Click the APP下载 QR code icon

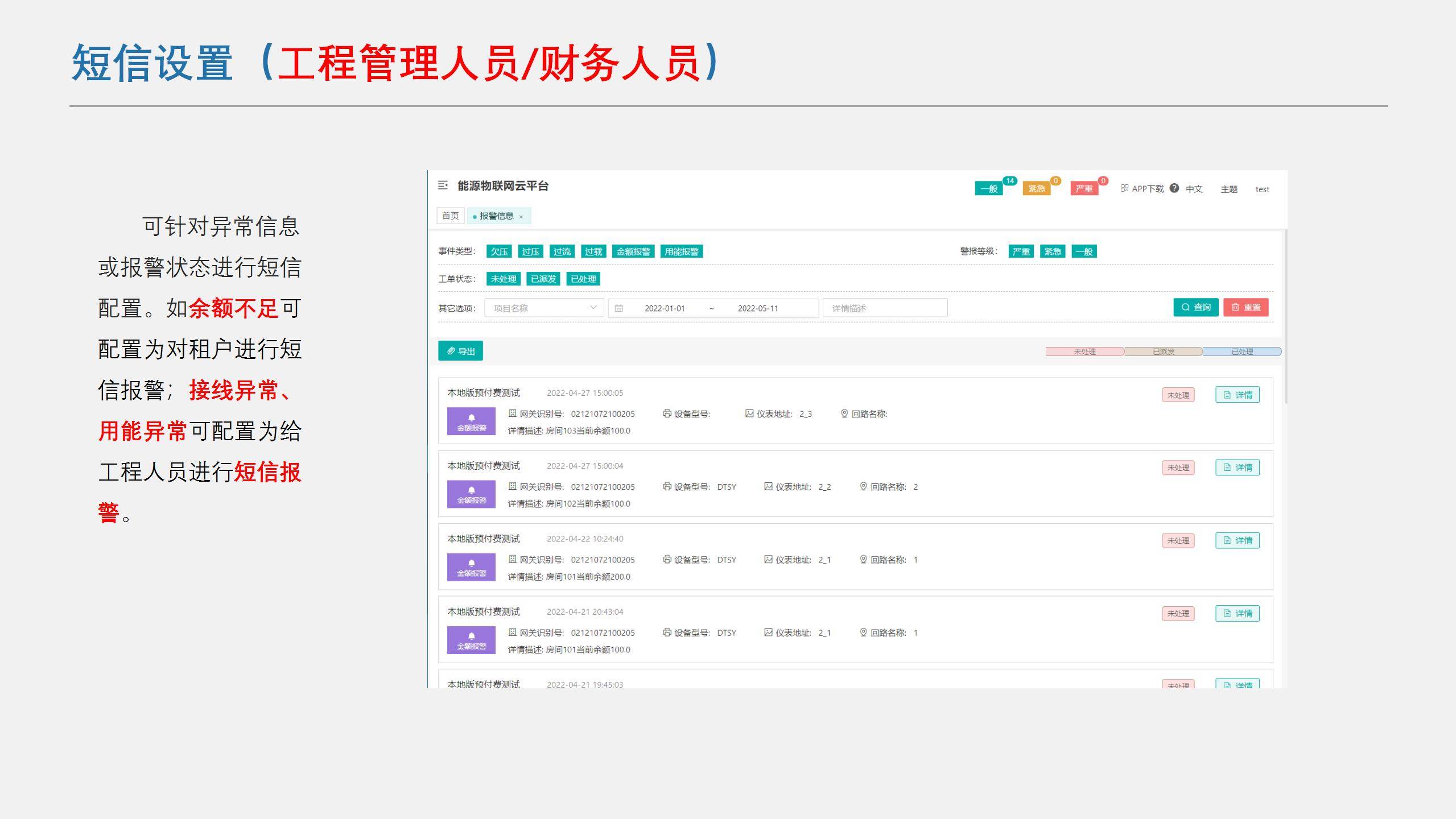click(x=1124, y=188)
